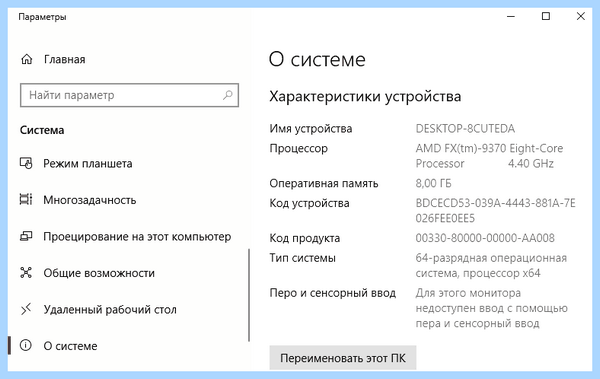Click the Имя устройства label
Image resolution: width=600 pixels, height=379 pixels.
pos(311,129)
